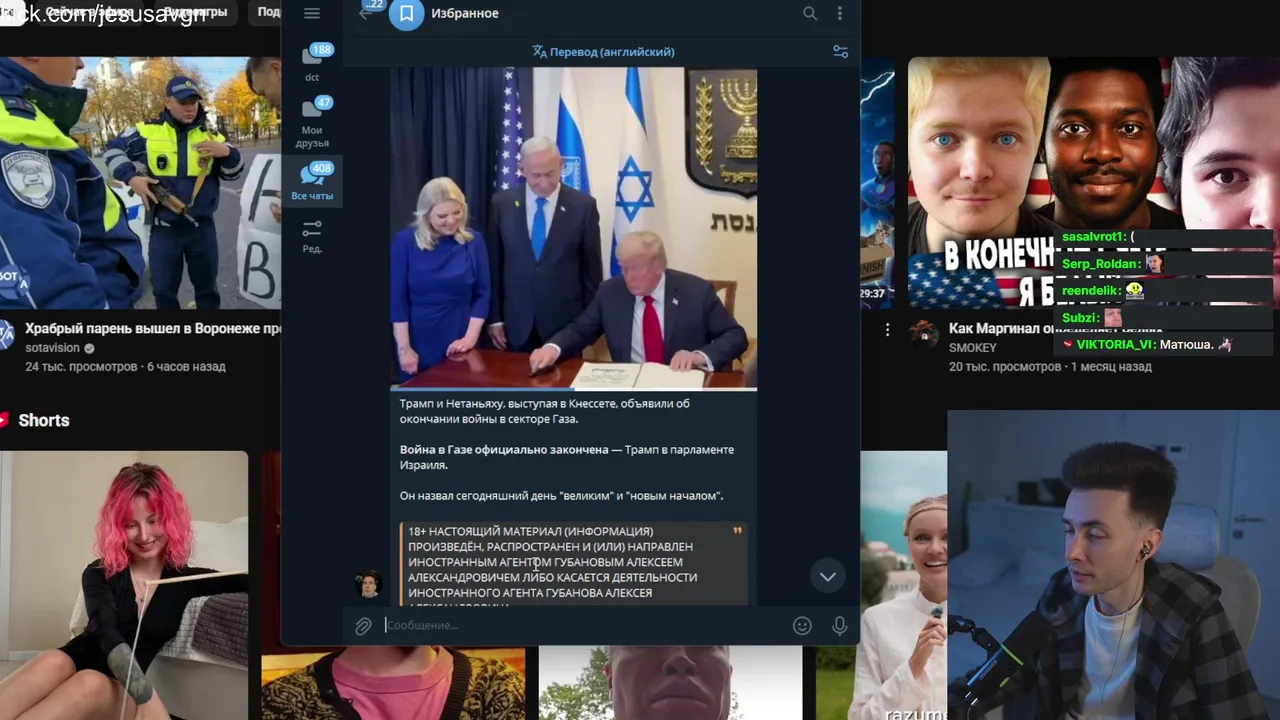Open the three-dot menu beside SMOKEY video
Viewport: 1280px width, 720px height.
click(887, 329)
